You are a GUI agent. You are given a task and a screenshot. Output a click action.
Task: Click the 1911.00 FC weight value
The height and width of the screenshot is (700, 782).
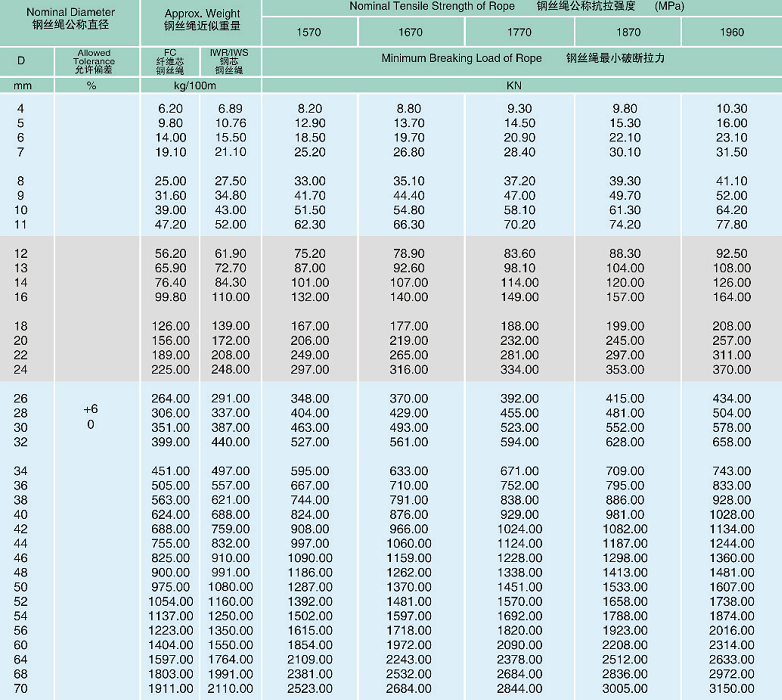coord(170,689)
